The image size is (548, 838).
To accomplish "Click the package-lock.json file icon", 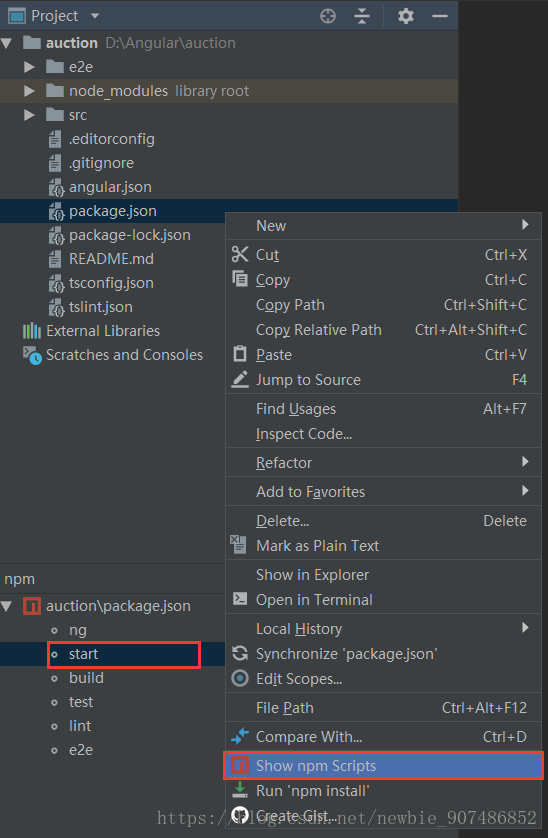I will point(56,236).
